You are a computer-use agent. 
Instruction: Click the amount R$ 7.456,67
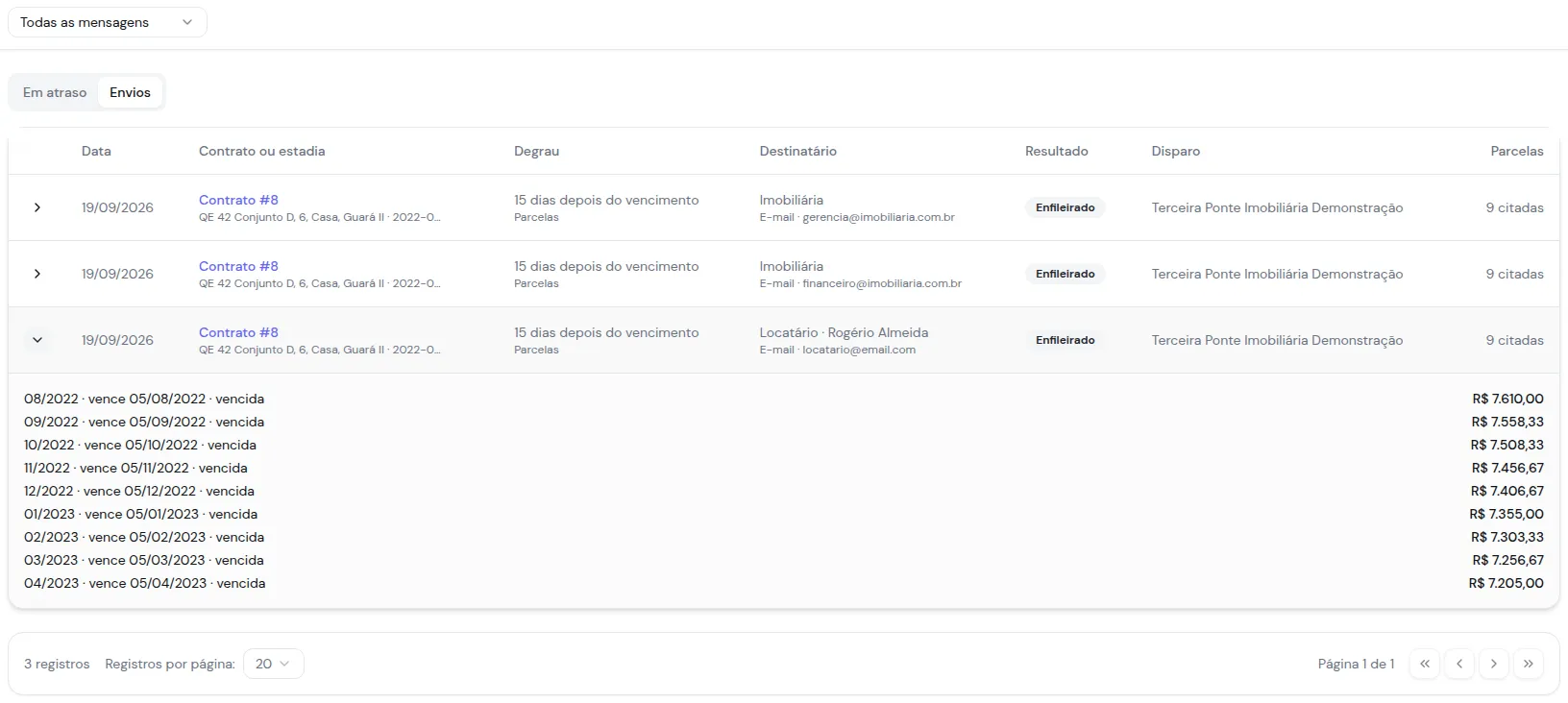[x=1507, y=468]
